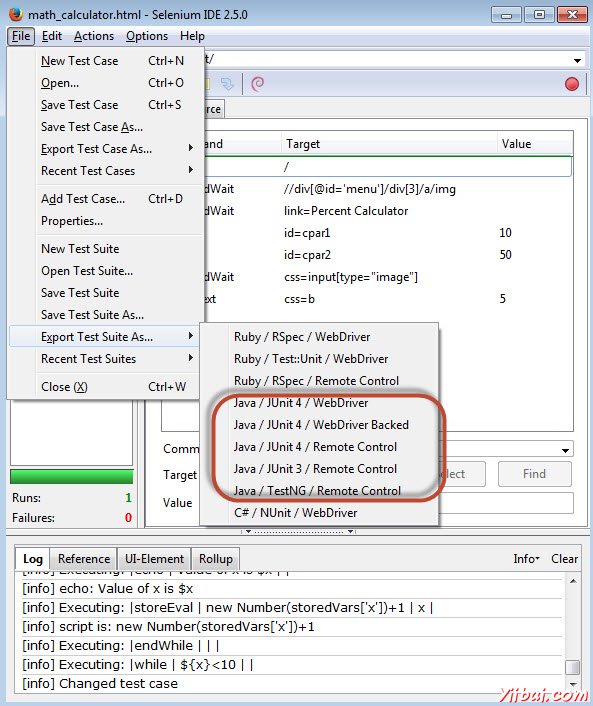Minimize the Selenium IDE window
Image resolution: width=593 pixels, height=706 pixels.
pyautogui.click(x=507, y=15)
